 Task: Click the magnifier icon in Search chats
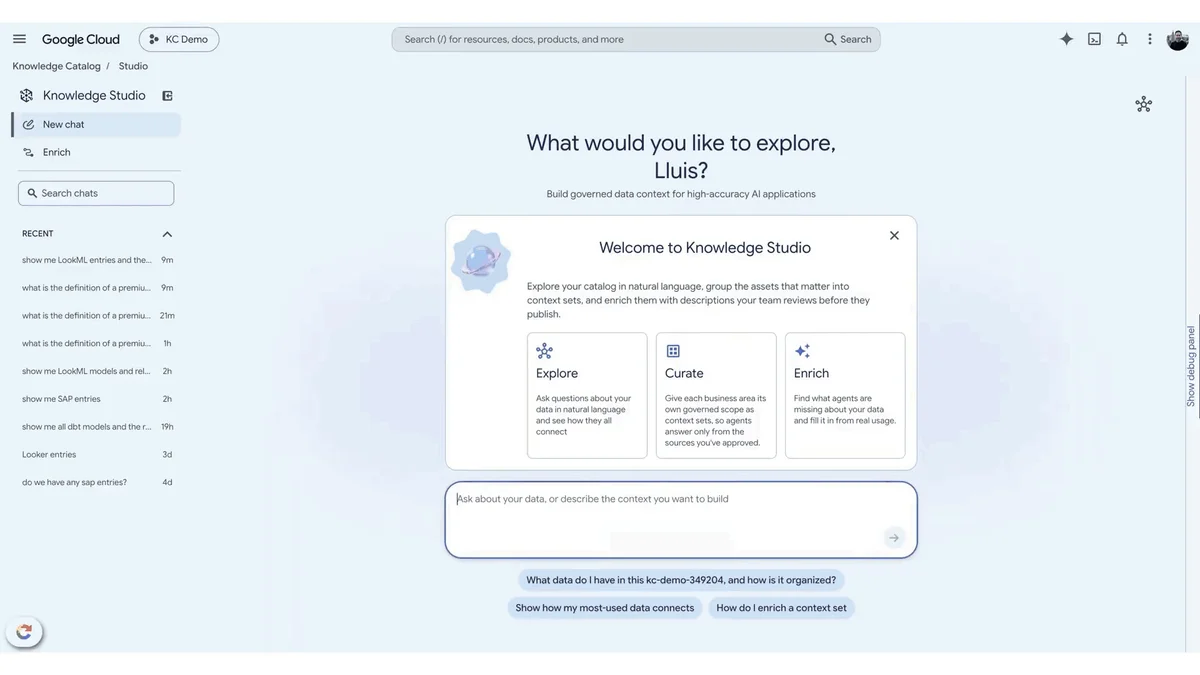tap(32, 193)
